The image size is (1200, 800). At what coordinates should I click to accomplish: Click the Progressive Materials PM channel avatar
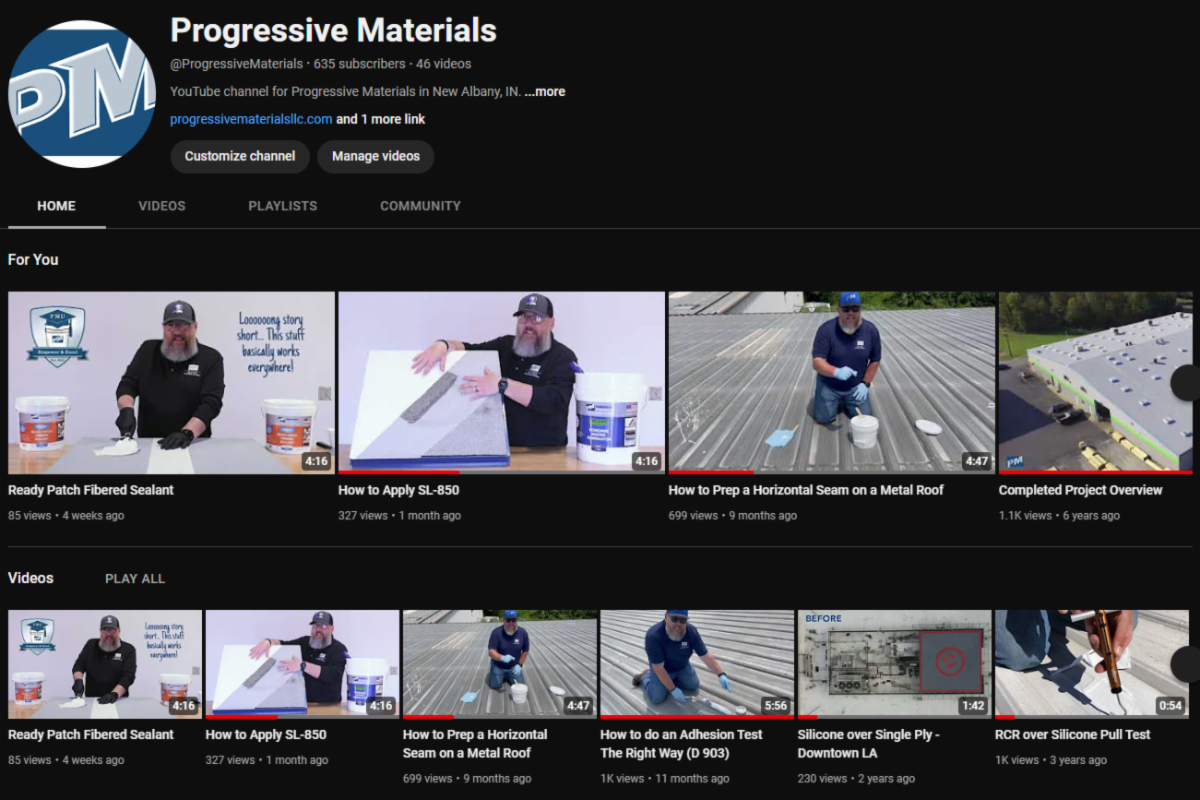tap(82, 94)
